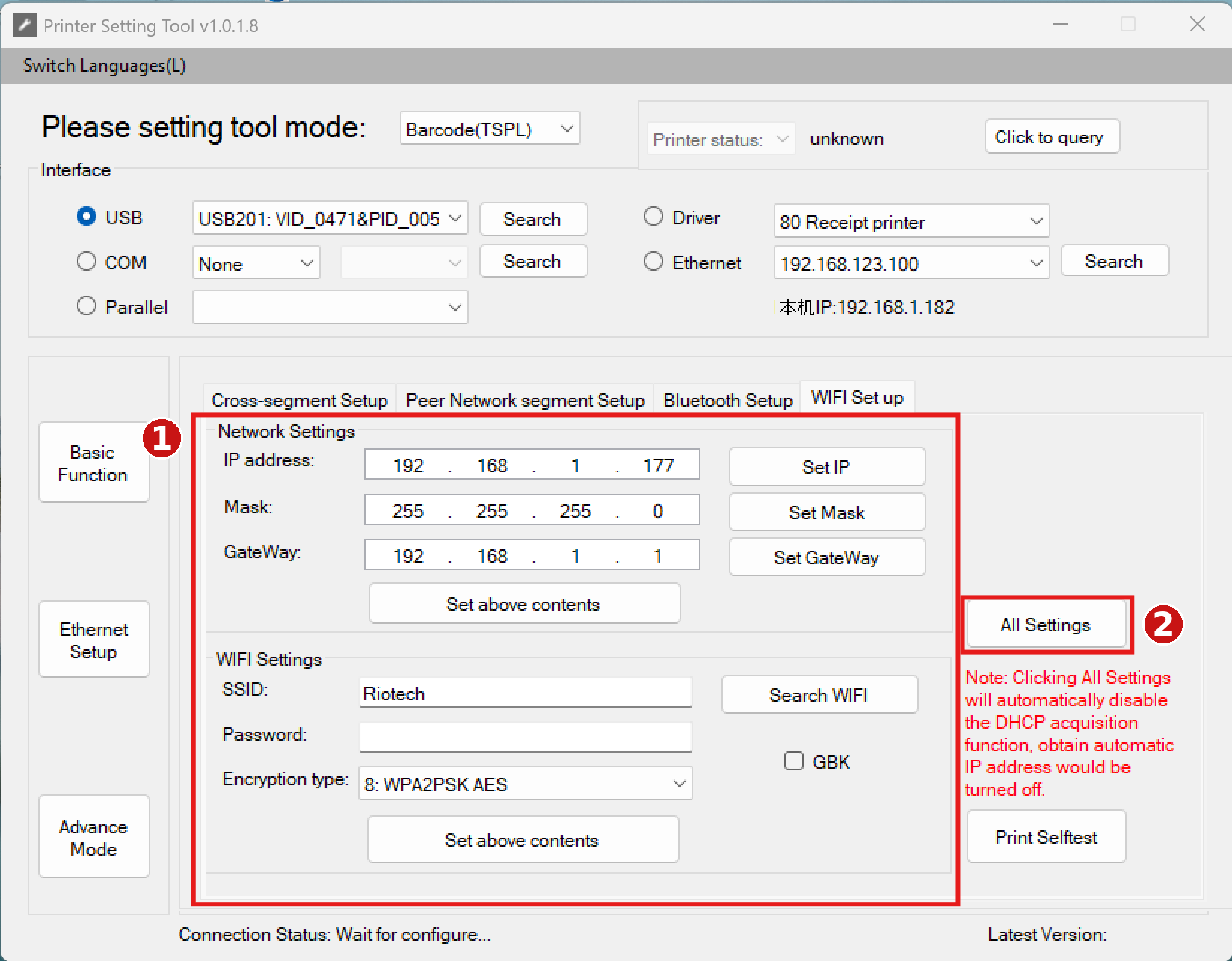Image resolution: width=1232 pixels, height=961 pixels.
Task: Enable the GBK checkbox
Action: [x=794, y=761]
